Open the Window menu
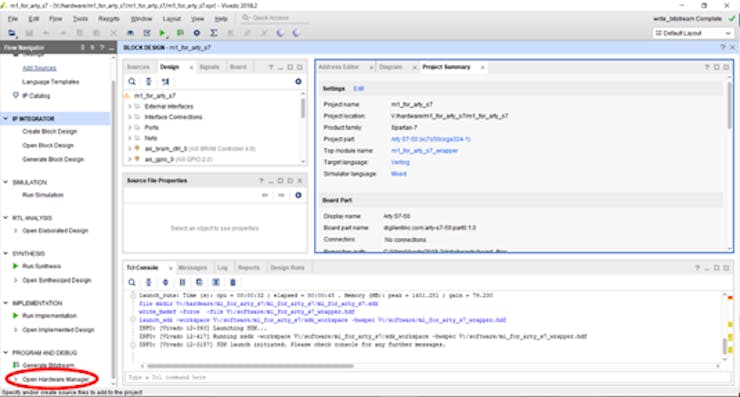Viewport: 740px width, 397px height. [141, 19]
